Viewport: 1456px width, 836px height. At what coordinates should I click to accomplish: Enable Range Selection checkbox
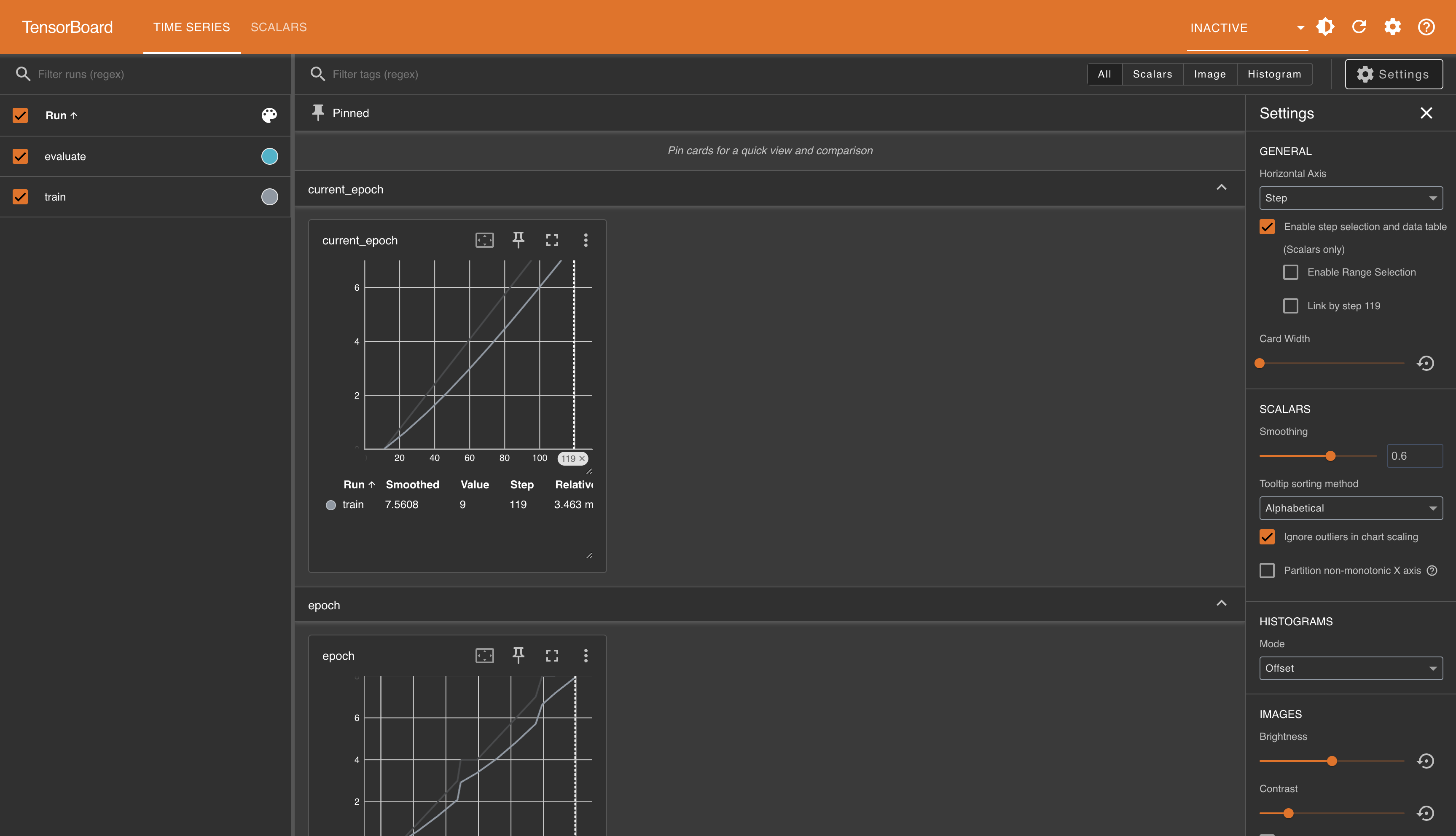(1290, 272)
